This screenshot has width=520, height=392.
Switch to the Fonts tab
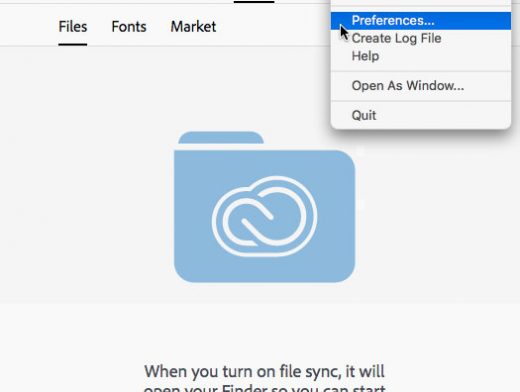point(129,27)
